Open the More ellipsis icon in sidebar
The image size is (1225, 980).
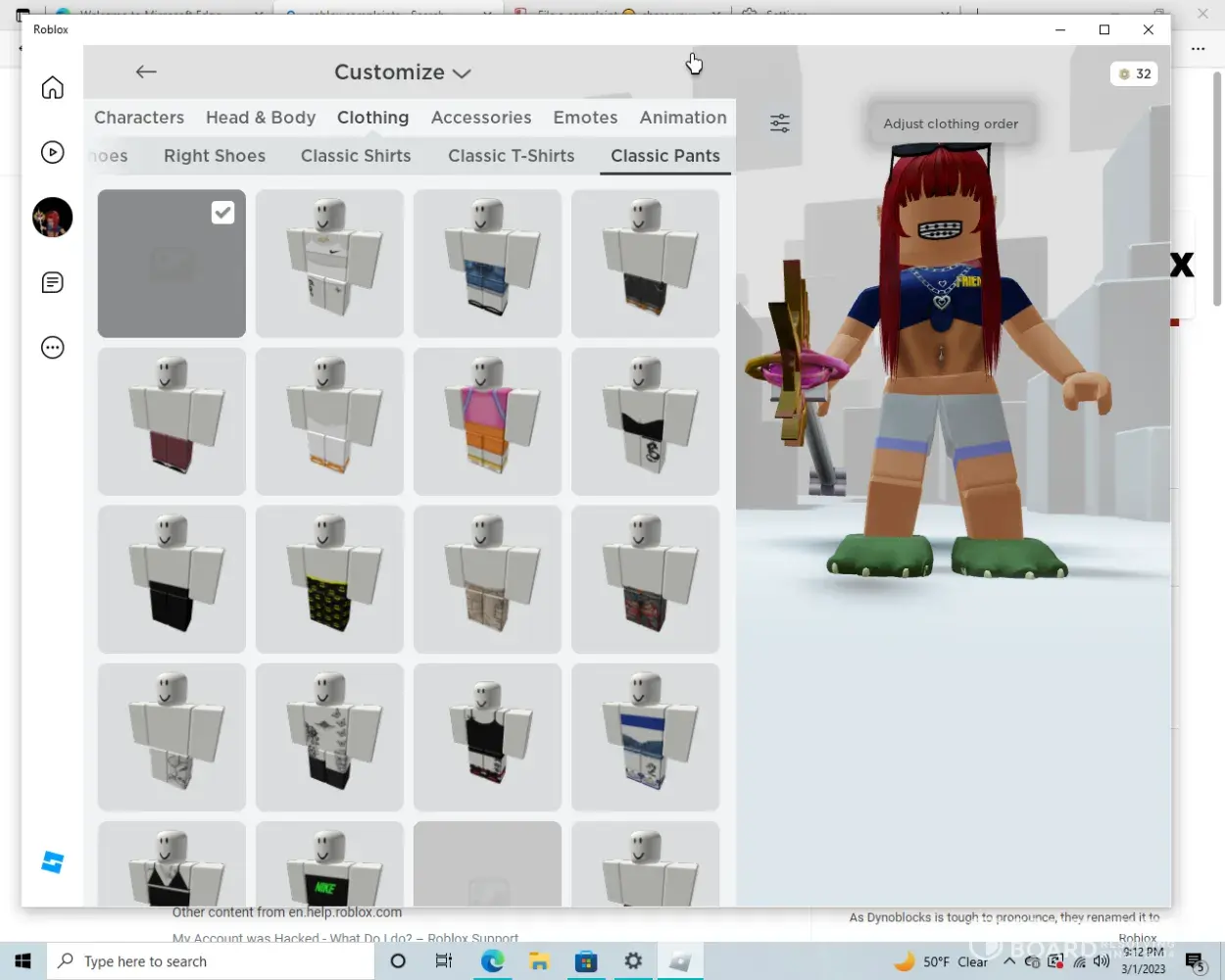(x=53, y=348)
